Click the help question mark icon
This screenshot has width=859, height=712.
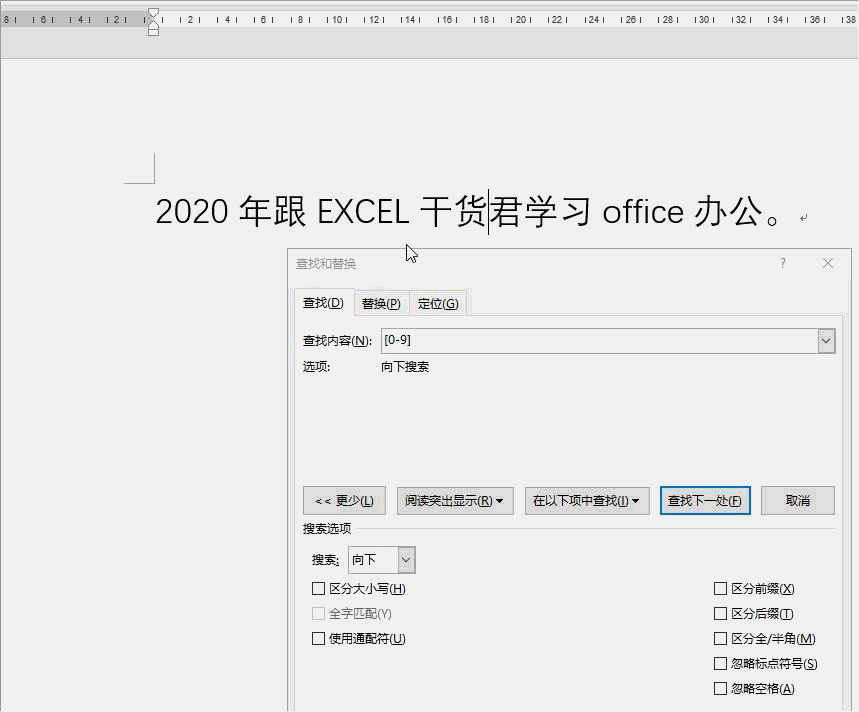[x=783, y=263]
